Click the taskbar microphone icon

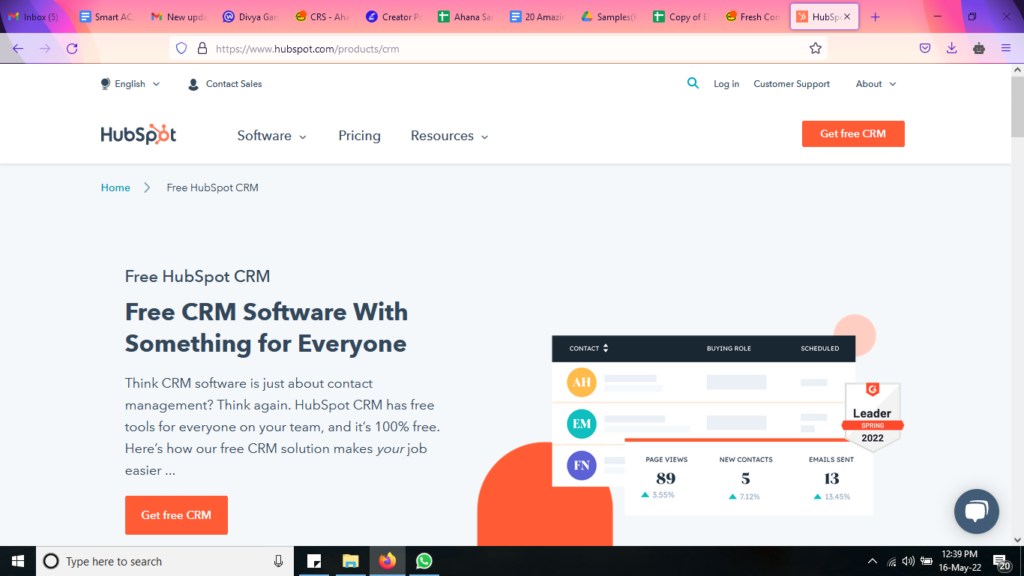click(x=278, y=561)
